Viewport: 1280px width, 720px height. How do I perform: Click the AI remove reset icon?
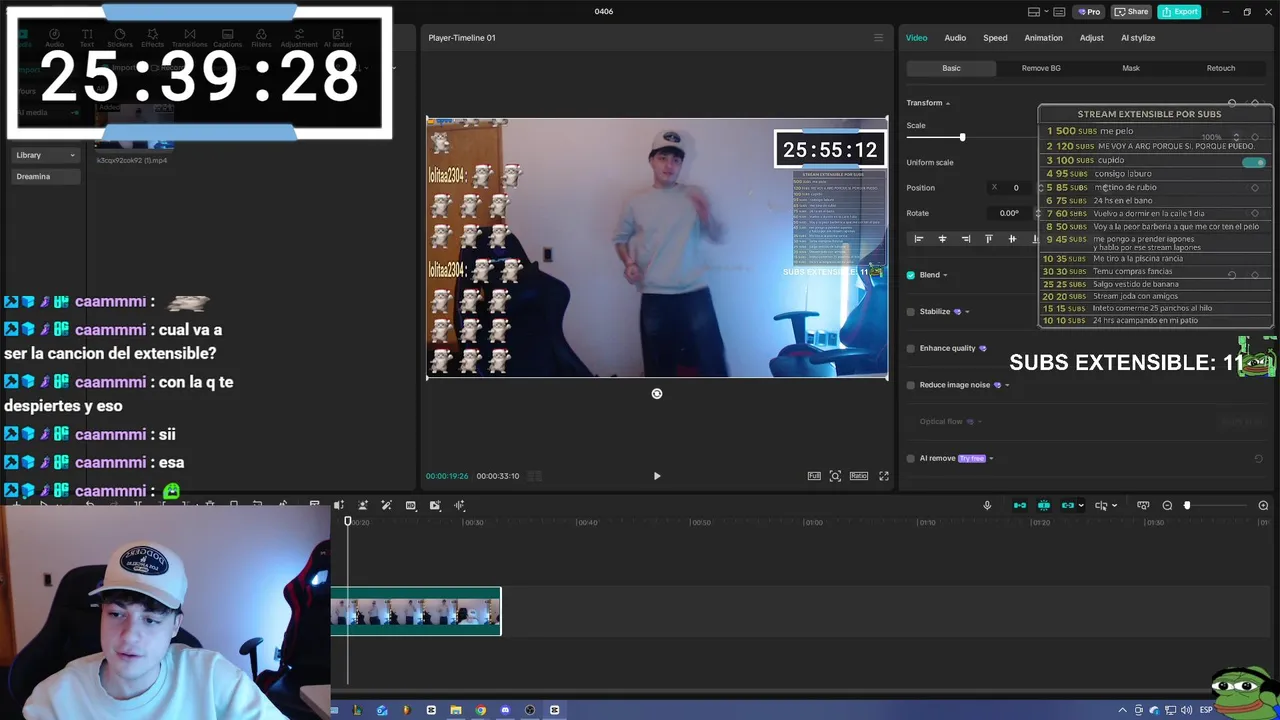pos(1258,458)
